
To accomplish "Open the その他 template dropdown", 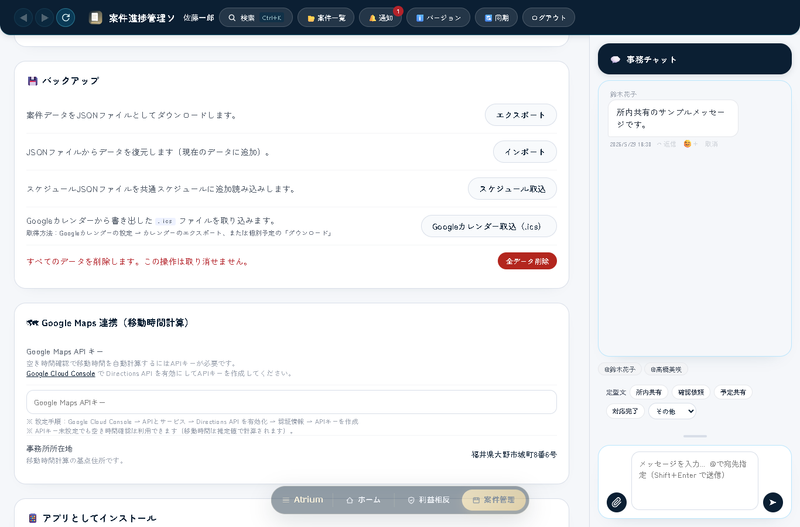I will pos(672,411).
